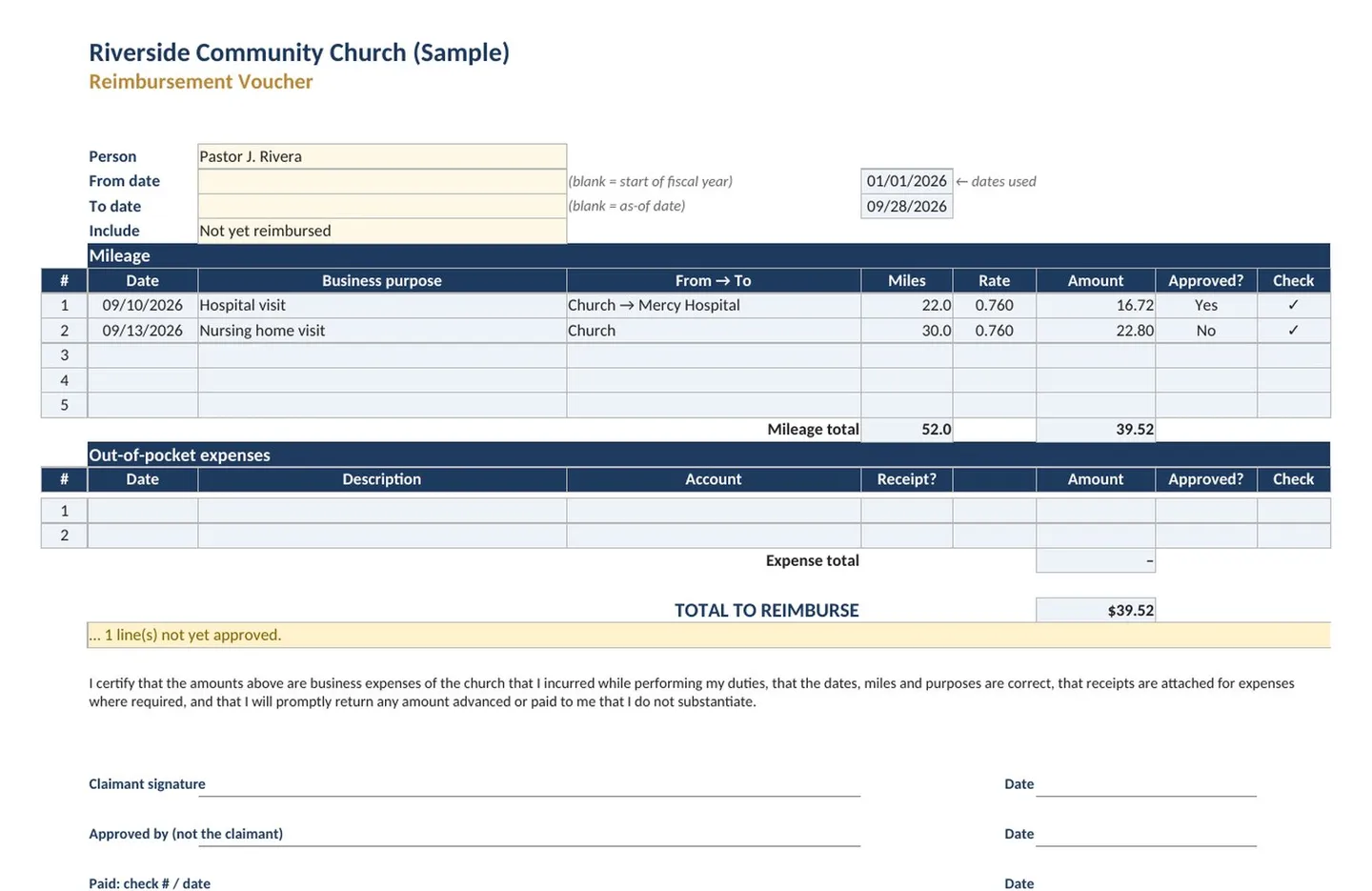Click the From → To column header

tap(714, 280)
